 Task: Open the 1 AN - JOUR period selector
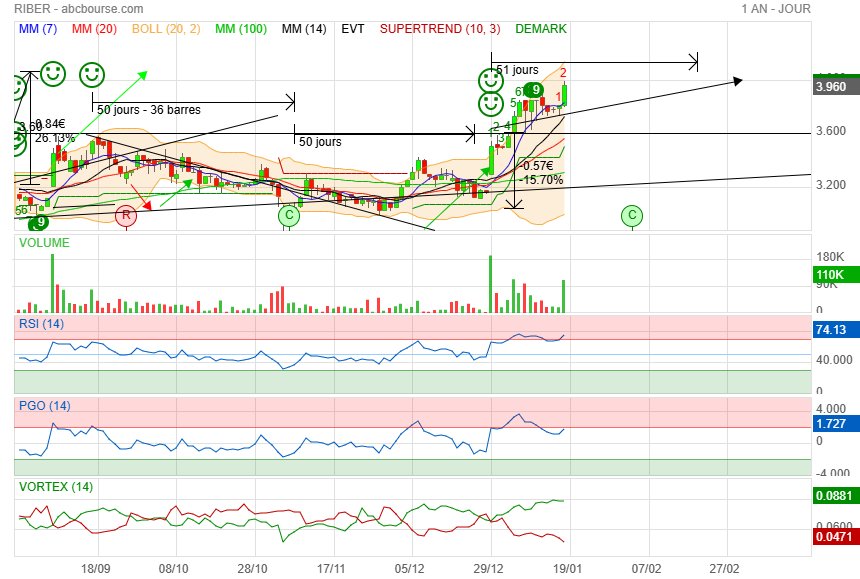point(776,9)
